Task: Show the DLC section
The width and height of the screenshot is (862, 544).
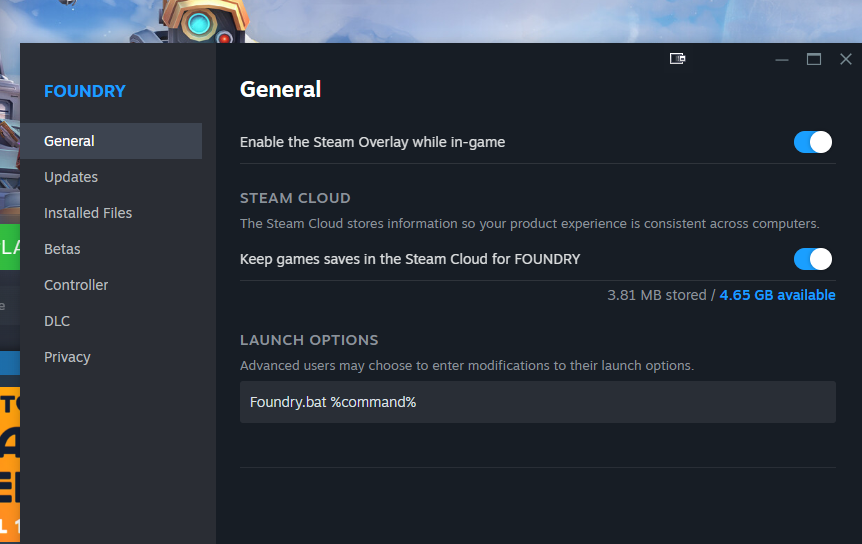Action: (57, 321)
